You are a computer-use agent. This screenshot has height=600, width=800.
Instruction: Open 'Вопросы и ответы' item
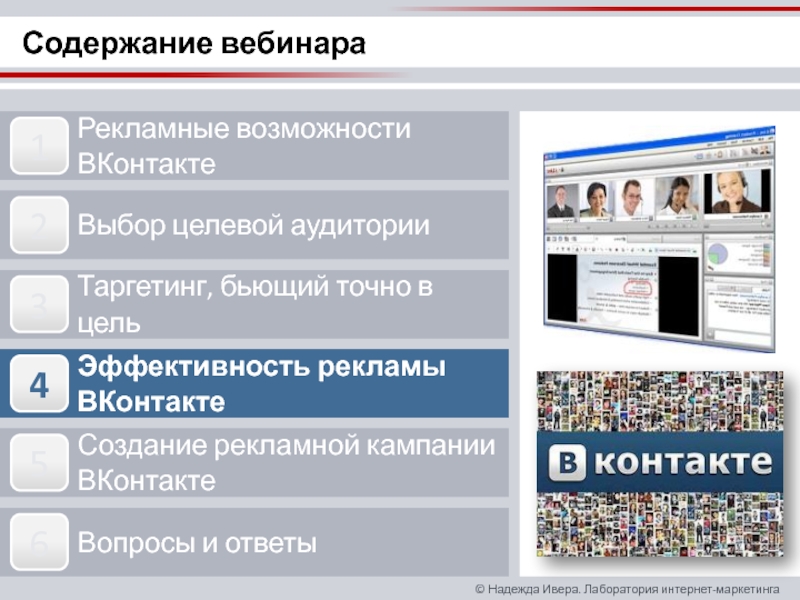(x=254, y=542)
